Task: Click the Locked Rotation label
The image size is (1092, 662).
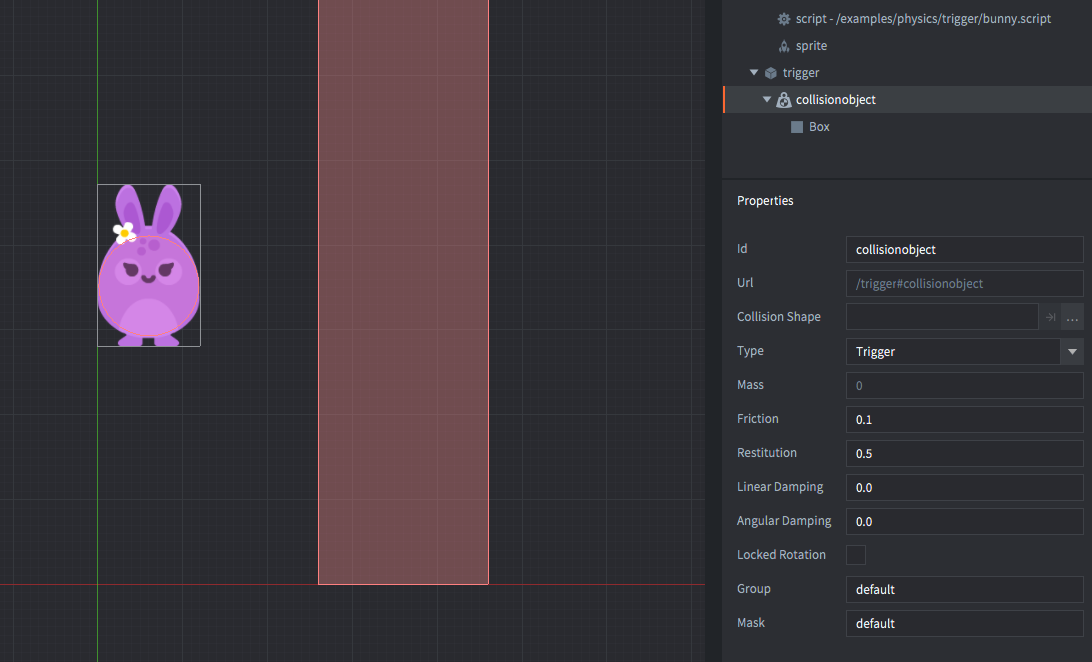Action: (781, 555)
